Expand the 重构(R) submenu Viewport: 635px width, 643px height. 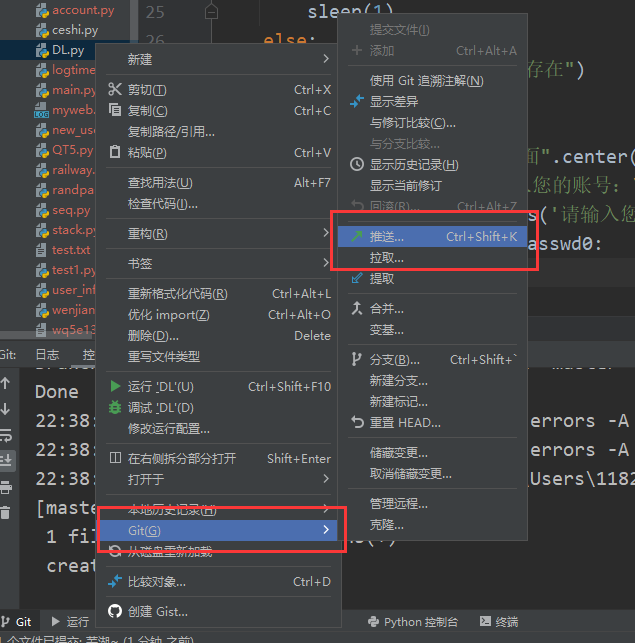pyautogui.click(x=218, y=233)
